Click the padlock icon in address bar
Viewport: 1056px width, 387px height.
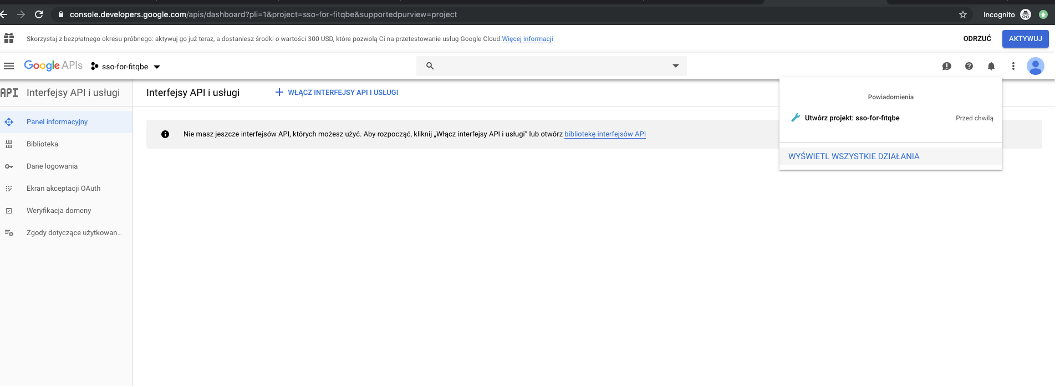[x=61, y=14]
